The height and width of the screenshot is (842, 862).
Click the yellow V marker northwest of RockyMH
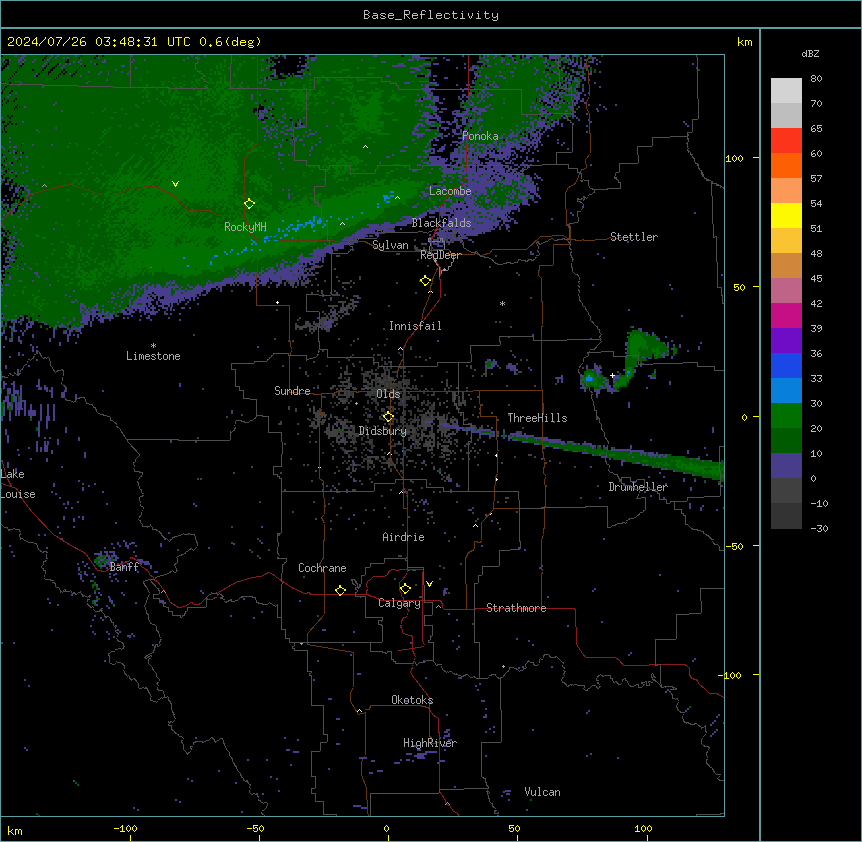175,184
